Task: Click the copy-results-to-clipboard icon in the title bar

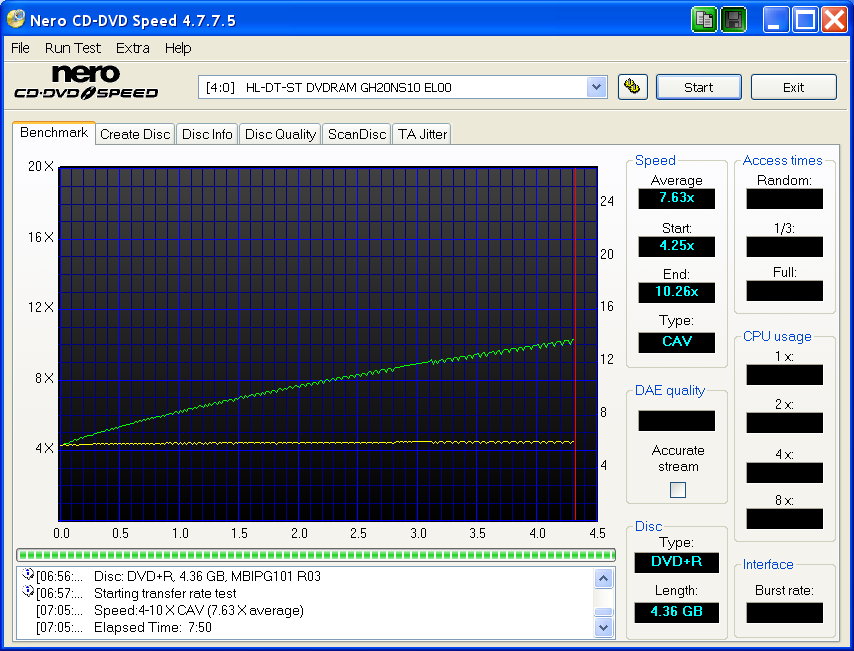Action: click(x=704, y=19)
